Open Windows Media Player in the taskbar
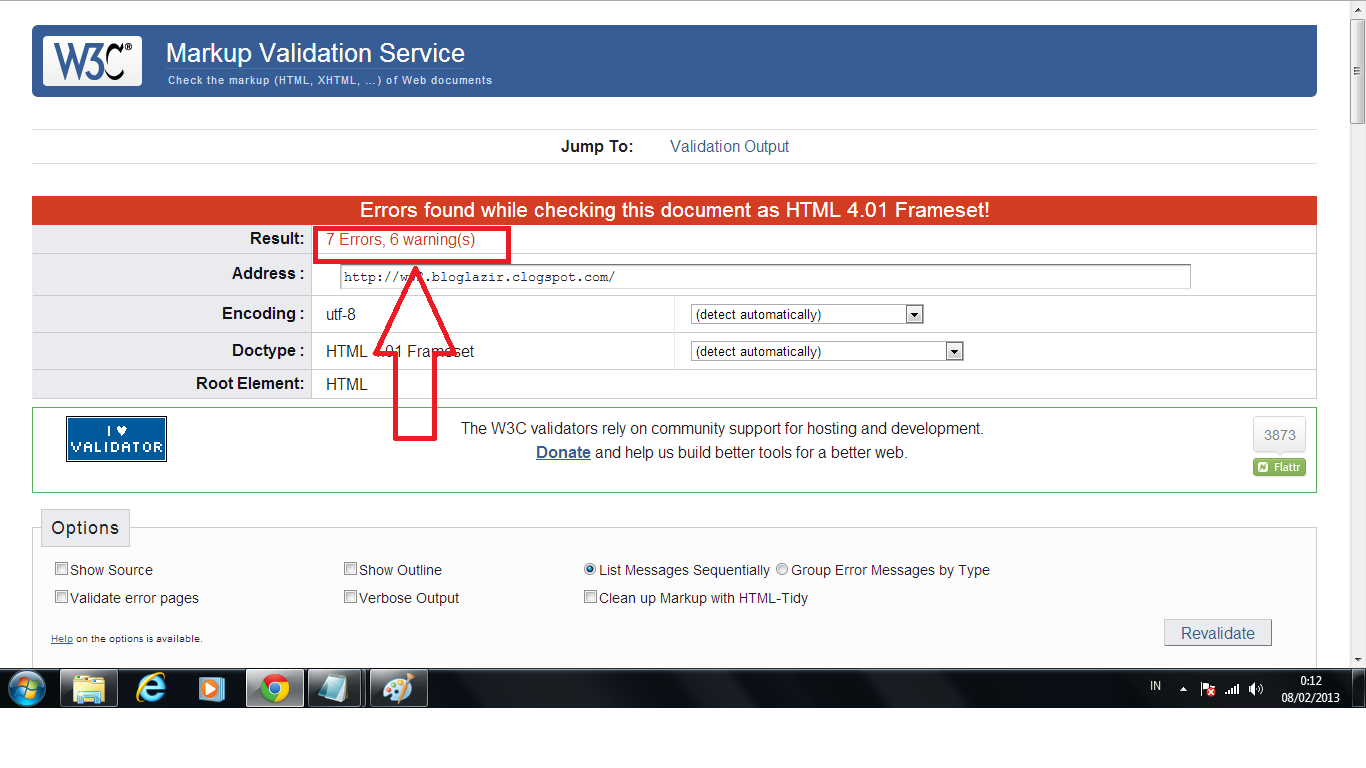Viewport: 1366px width, 768px height. point(212,688)
